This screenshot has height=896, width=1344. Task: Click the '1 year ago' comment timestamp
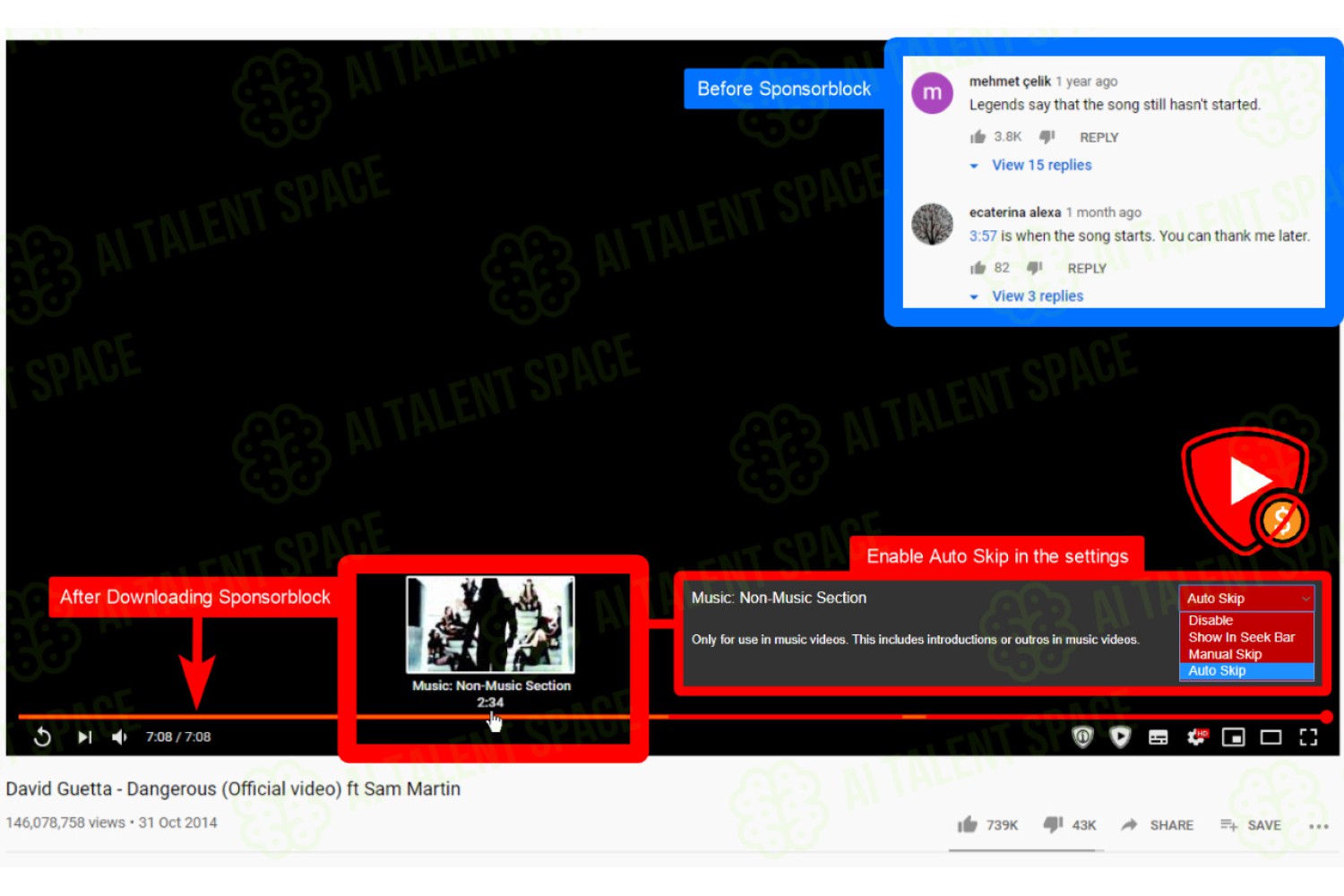1087,82
